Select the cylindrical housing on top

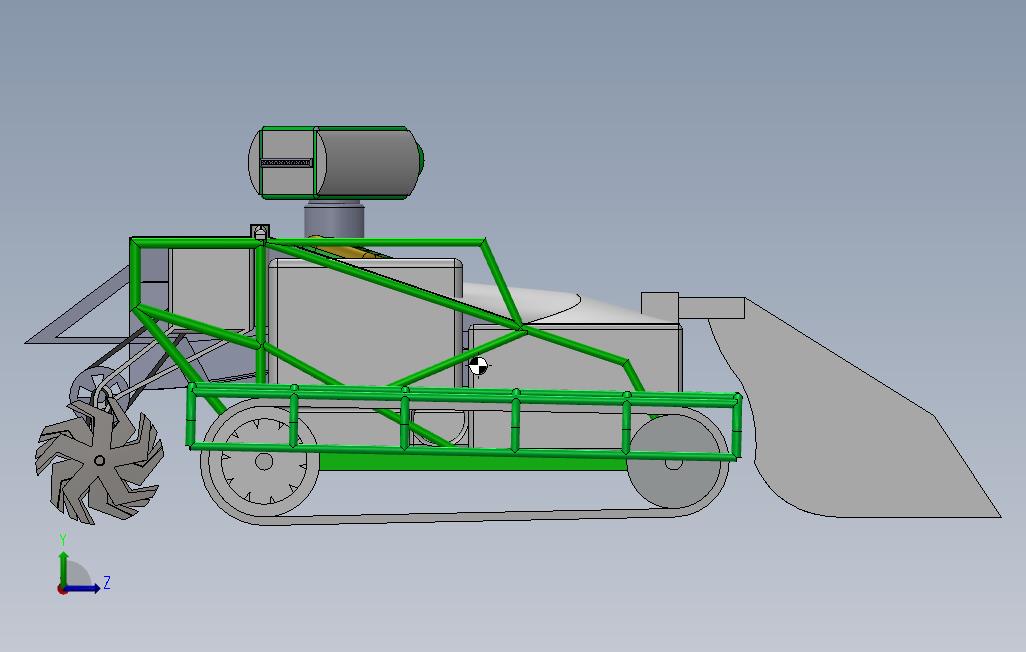[335, 162]
